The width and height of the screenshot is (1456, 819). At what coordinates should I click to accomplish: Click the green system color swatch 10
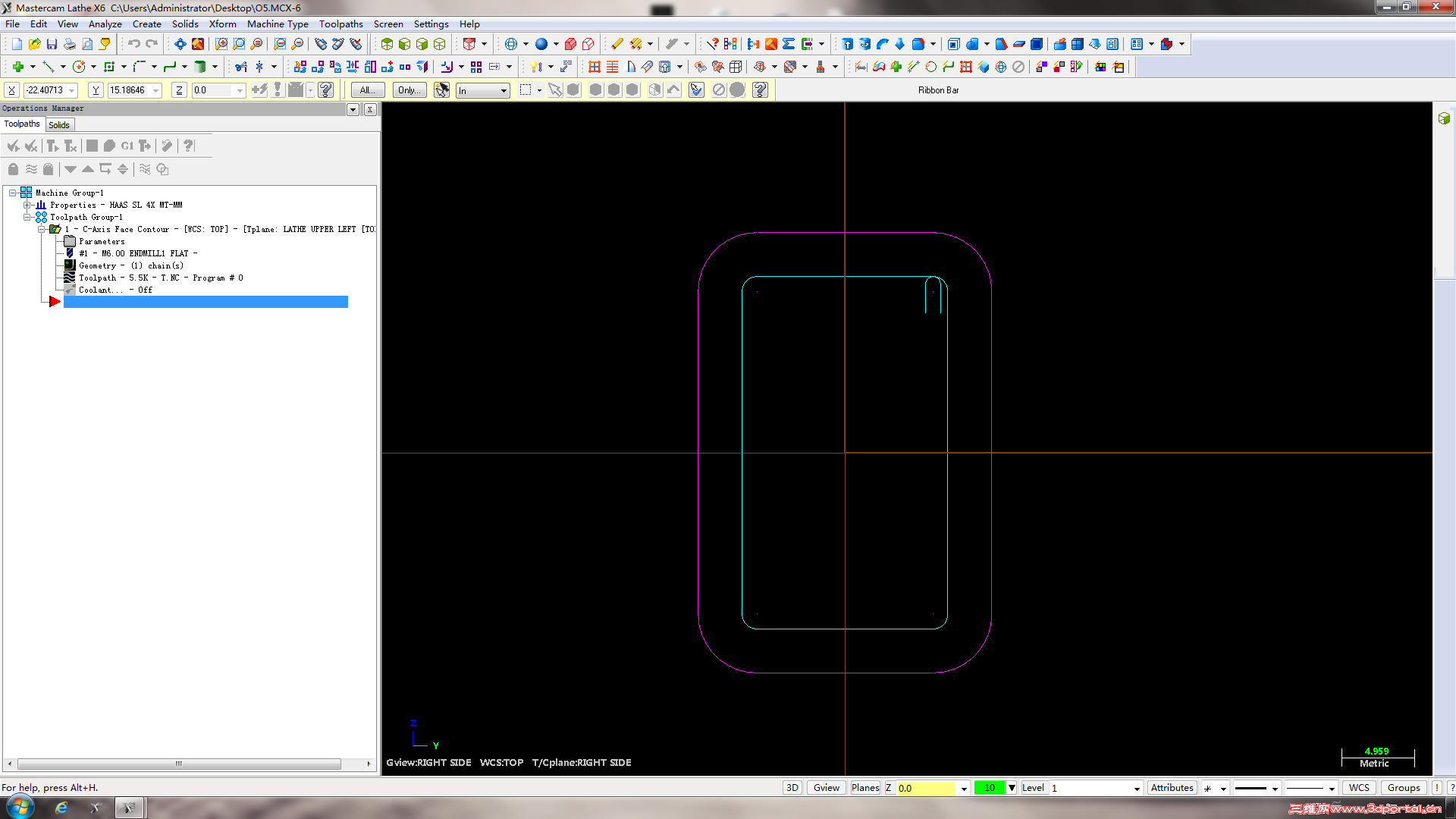(989, 788)
